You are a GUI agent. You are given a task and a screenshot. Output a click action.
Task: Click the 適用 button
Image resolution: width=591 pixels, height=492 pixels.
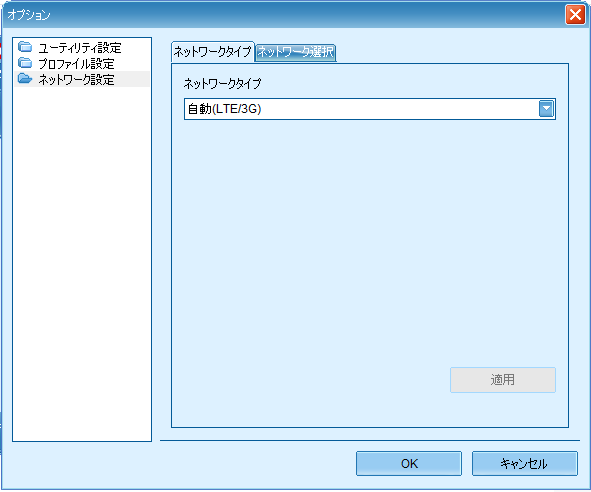coord(502,380)
